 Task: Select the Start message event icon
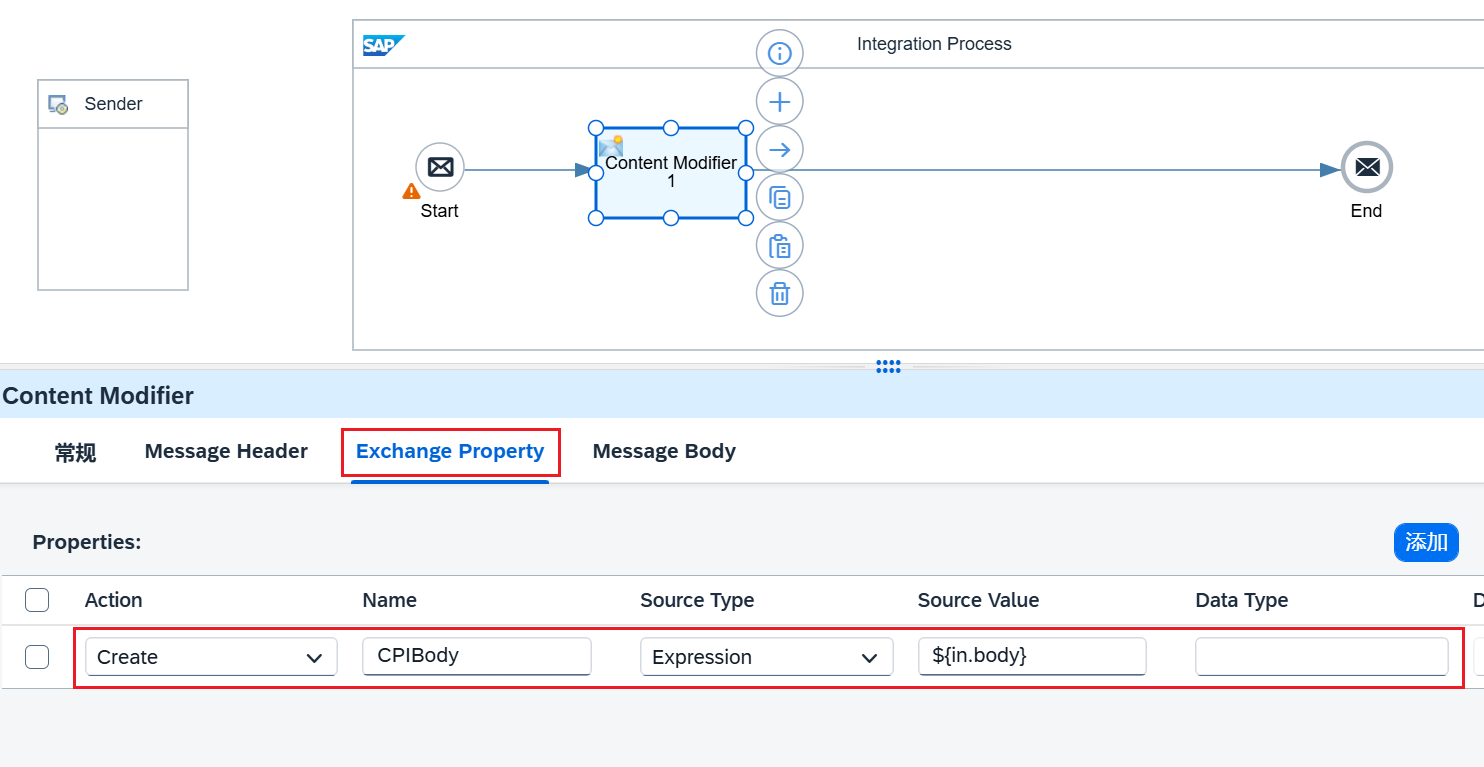[440, 167]
